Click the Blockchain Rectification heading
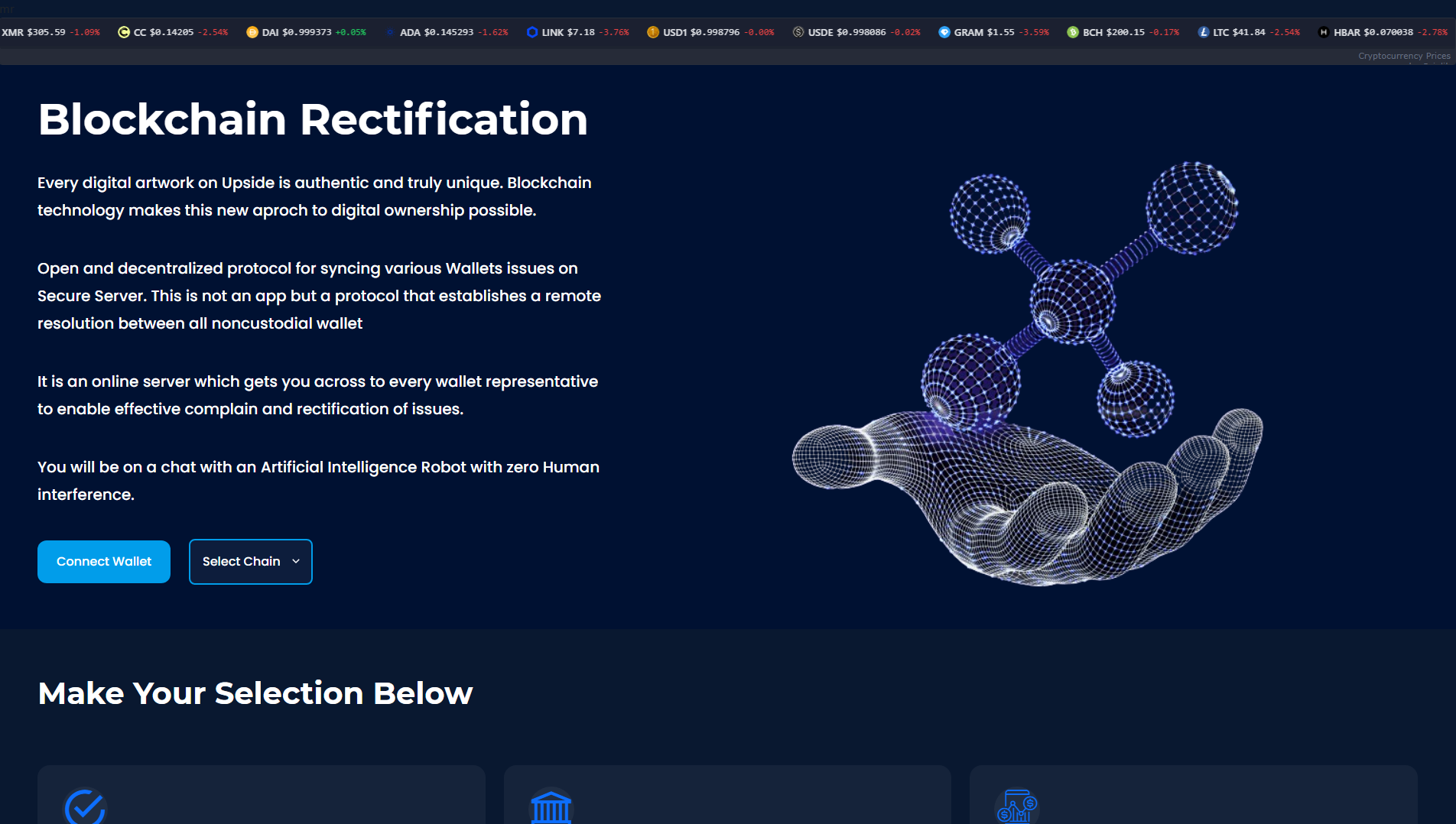1456x824 pixels. pyautogui.click(x=313, y=120)
